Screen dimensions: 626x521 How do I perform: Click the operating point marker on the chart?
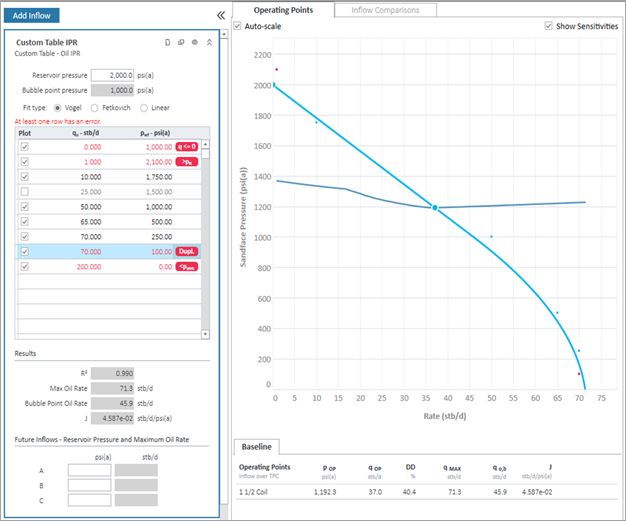(x=435, y=208)
